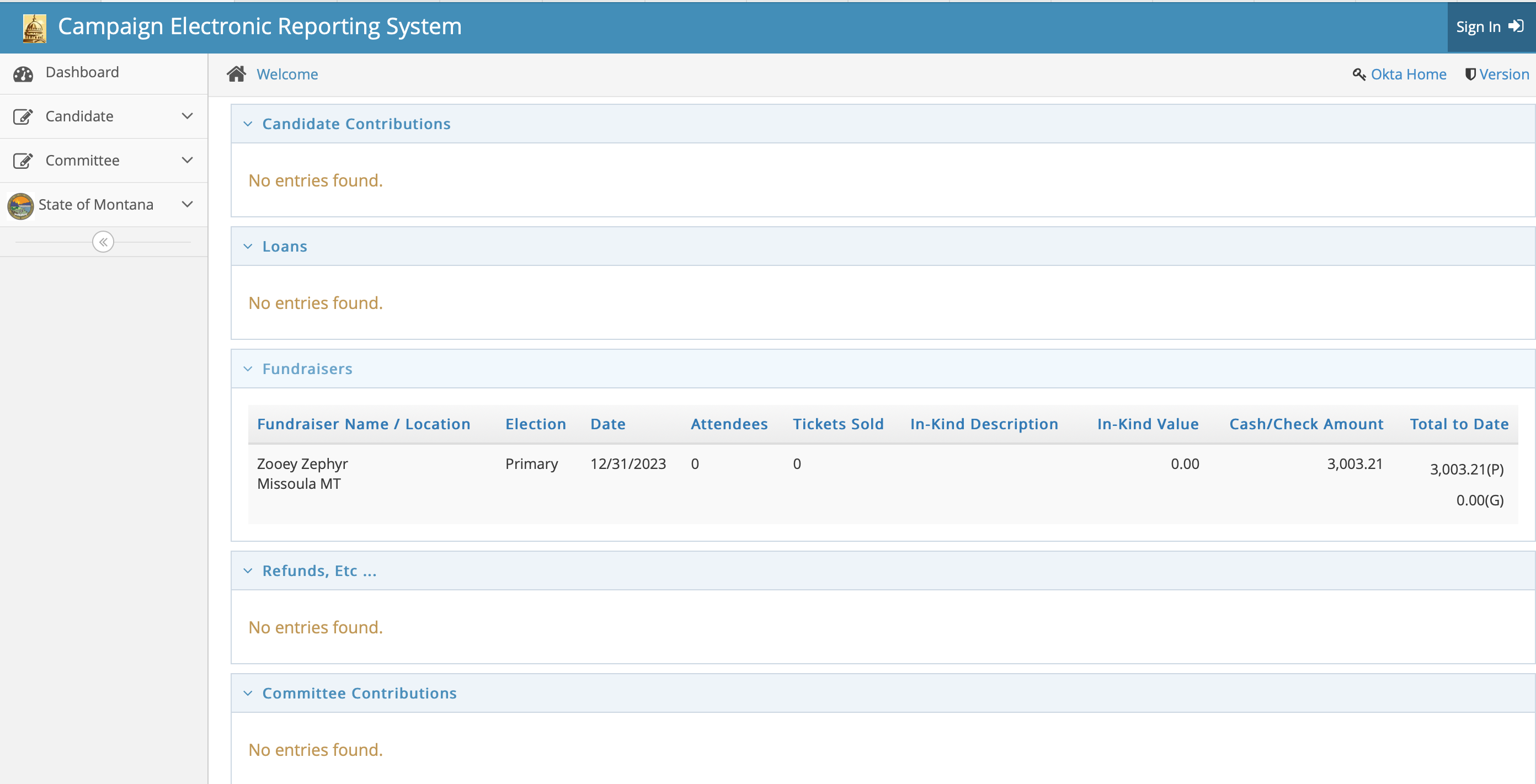This screenshot has width=1536, height=784.
Task: Sort by Cash/Check Amount column header
Action: pos(1306,424)
